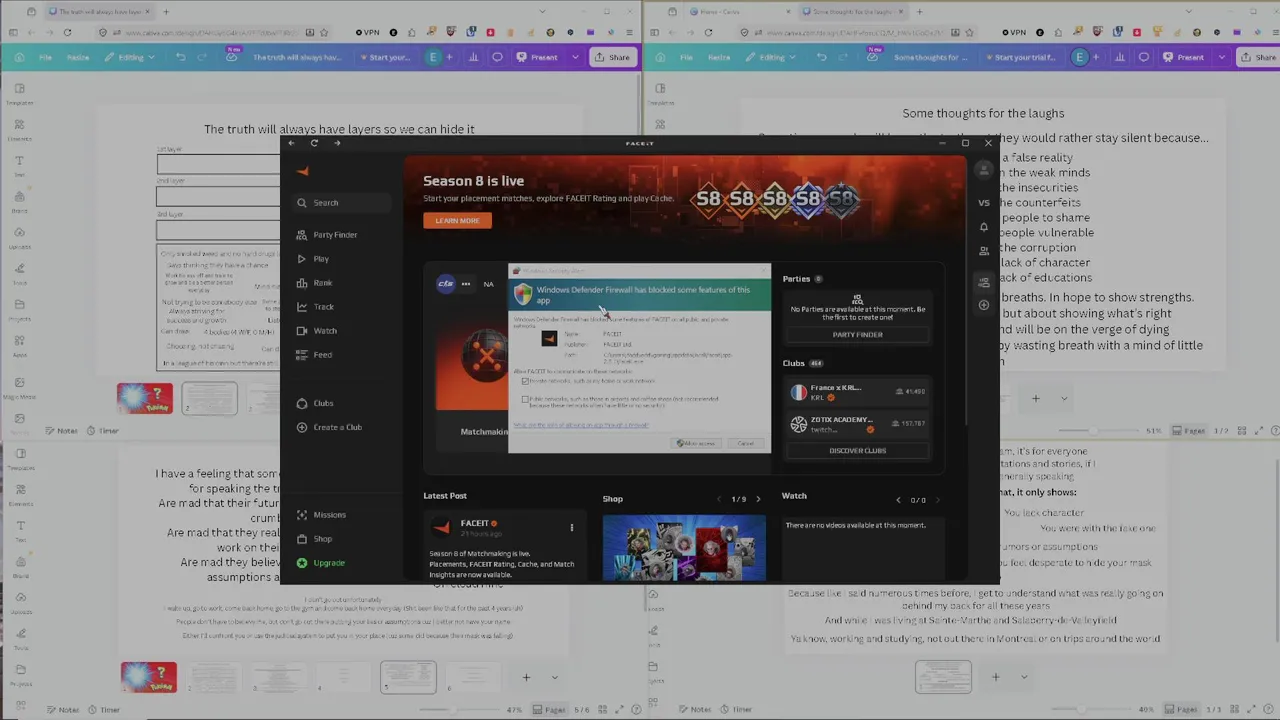
Task: Open Editing dropdown in right Canva window
Action: (x=771, y=57)
